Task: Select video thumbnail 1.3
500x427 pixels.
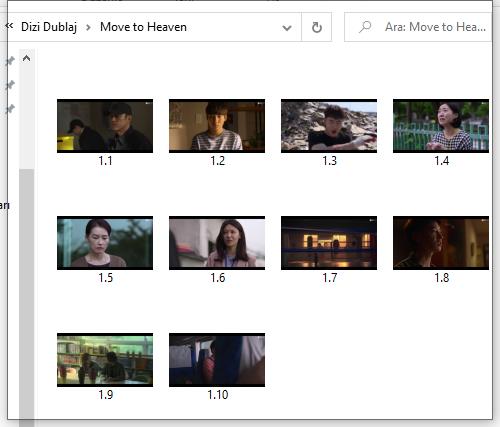Action: point(329,126)
